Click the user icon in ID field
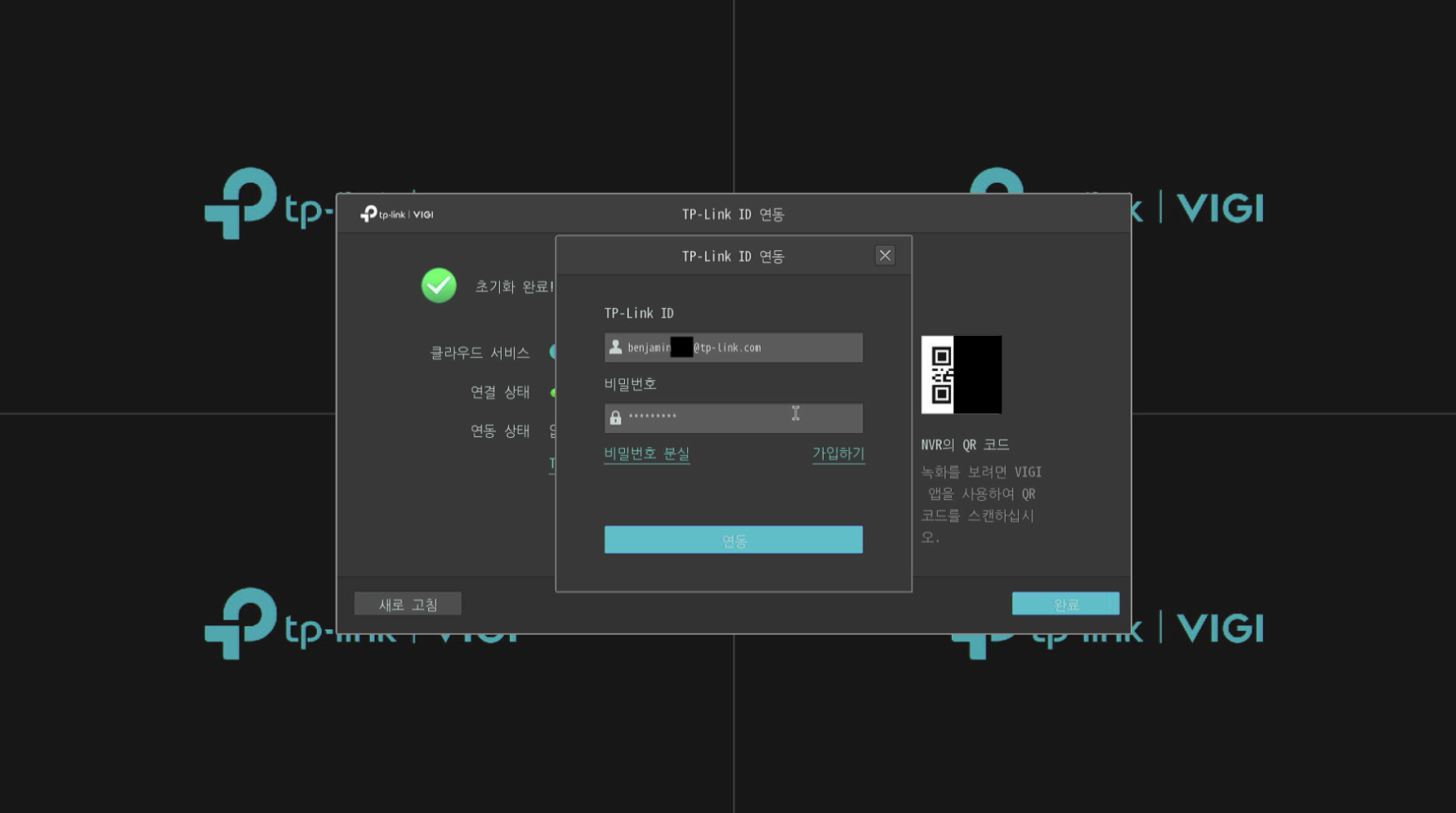1456x813 pixels. pyautogui.click(x=615, y=347)
